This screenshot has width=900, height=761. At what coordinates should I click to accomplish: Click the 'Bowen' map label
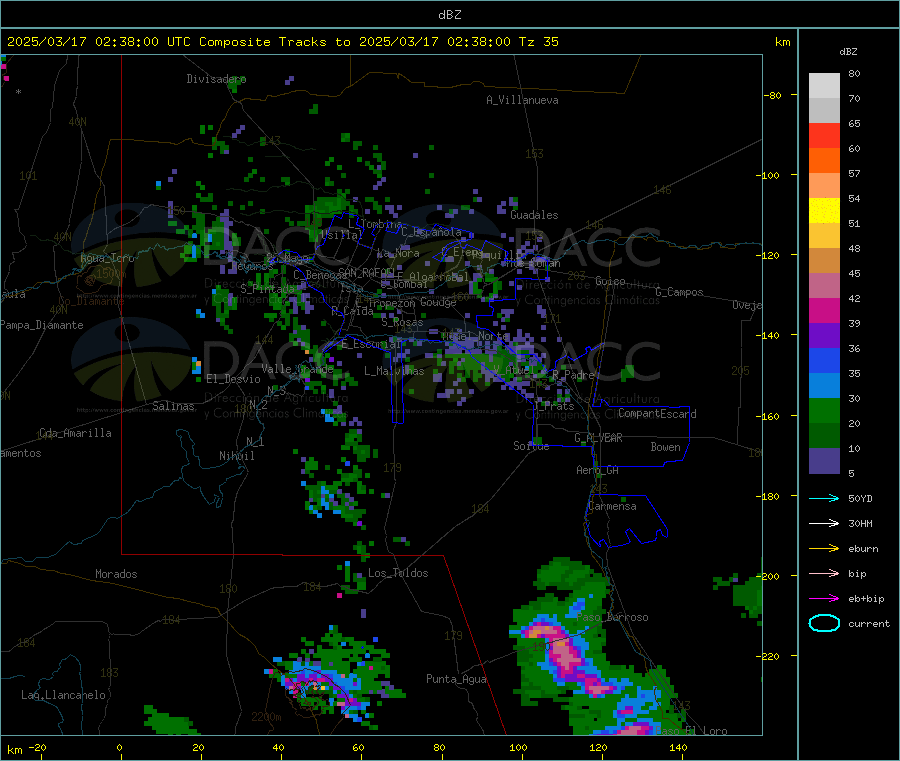[x=665, y=447]
